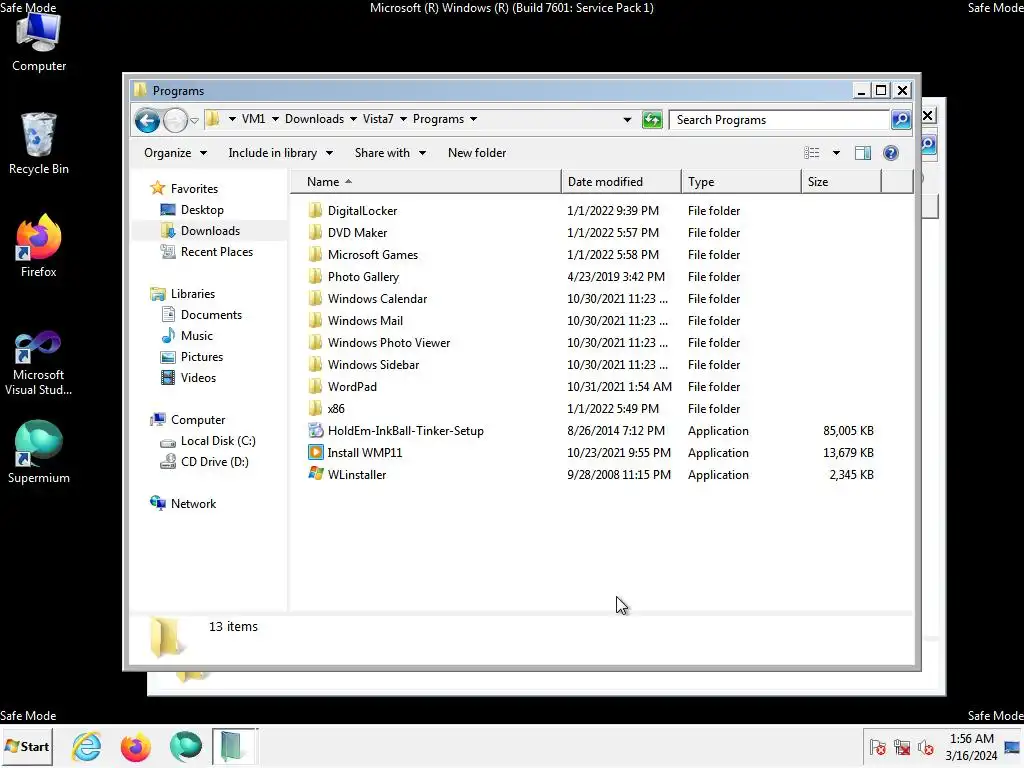The image size is (1024, 768).
Task: Open Supermium from the taskbar
Action: pos(185,746)
